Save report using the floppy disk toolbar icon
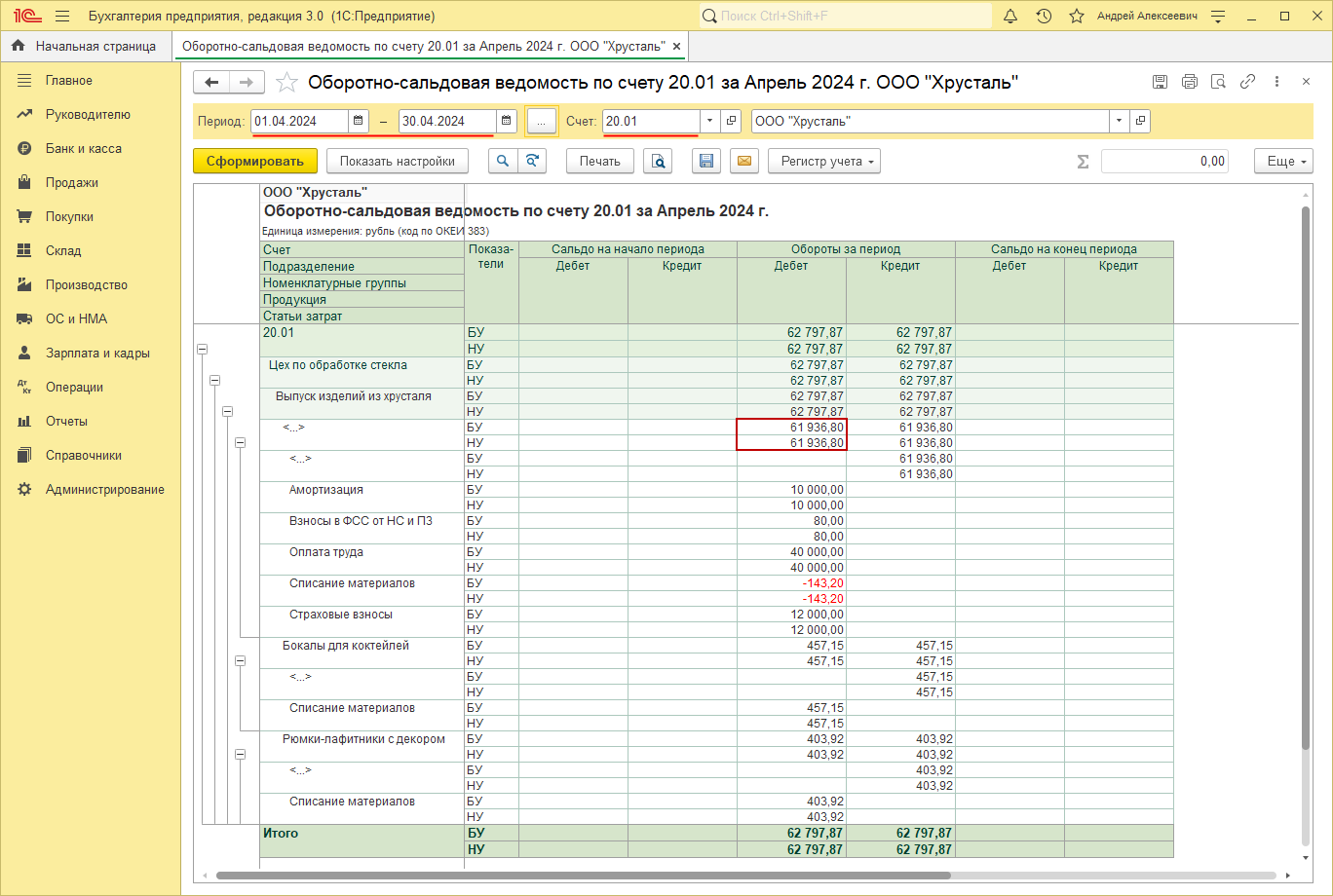Screen dimensions: 1333x896 coord(706,162)
